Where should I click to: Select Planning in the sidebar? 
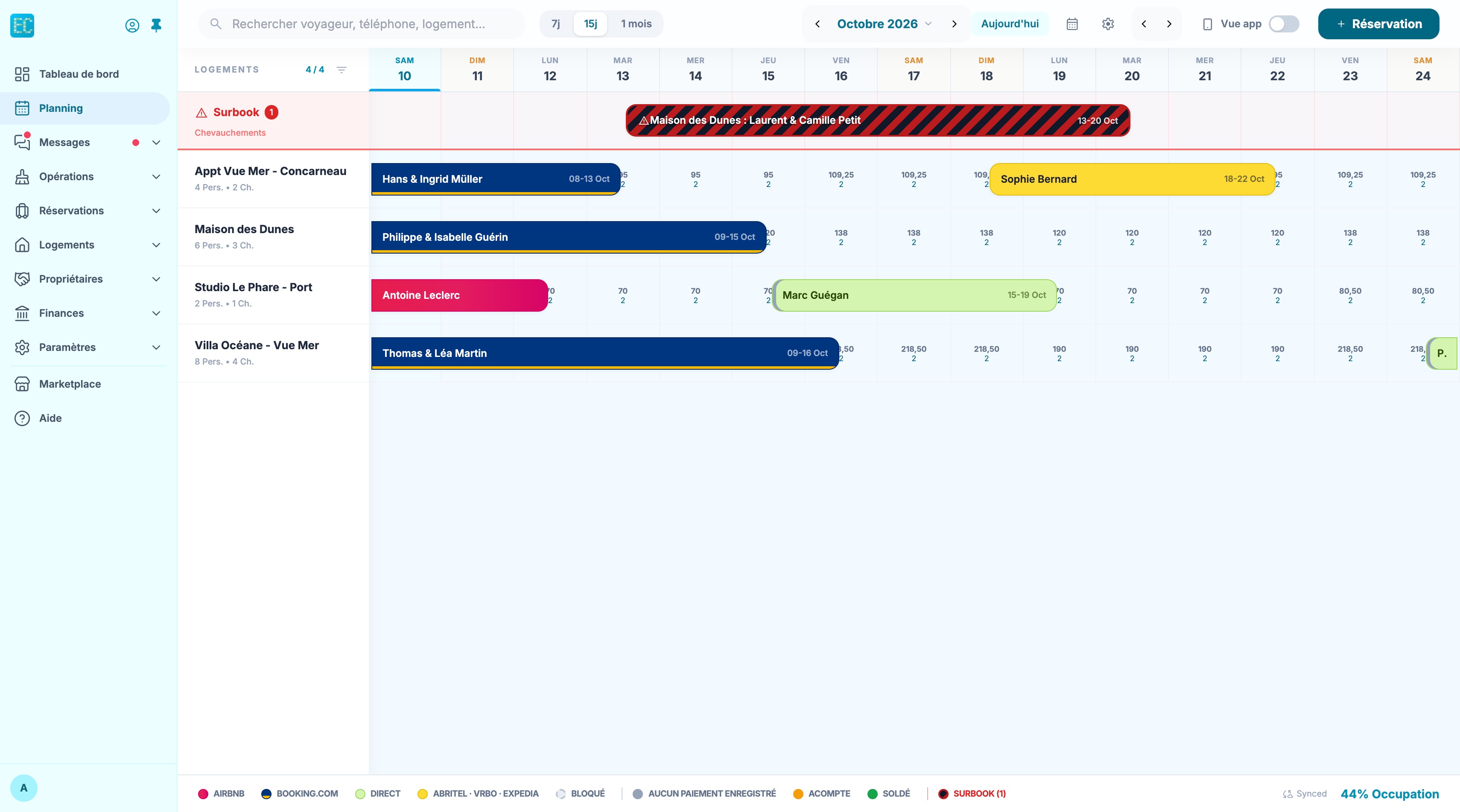85,108
